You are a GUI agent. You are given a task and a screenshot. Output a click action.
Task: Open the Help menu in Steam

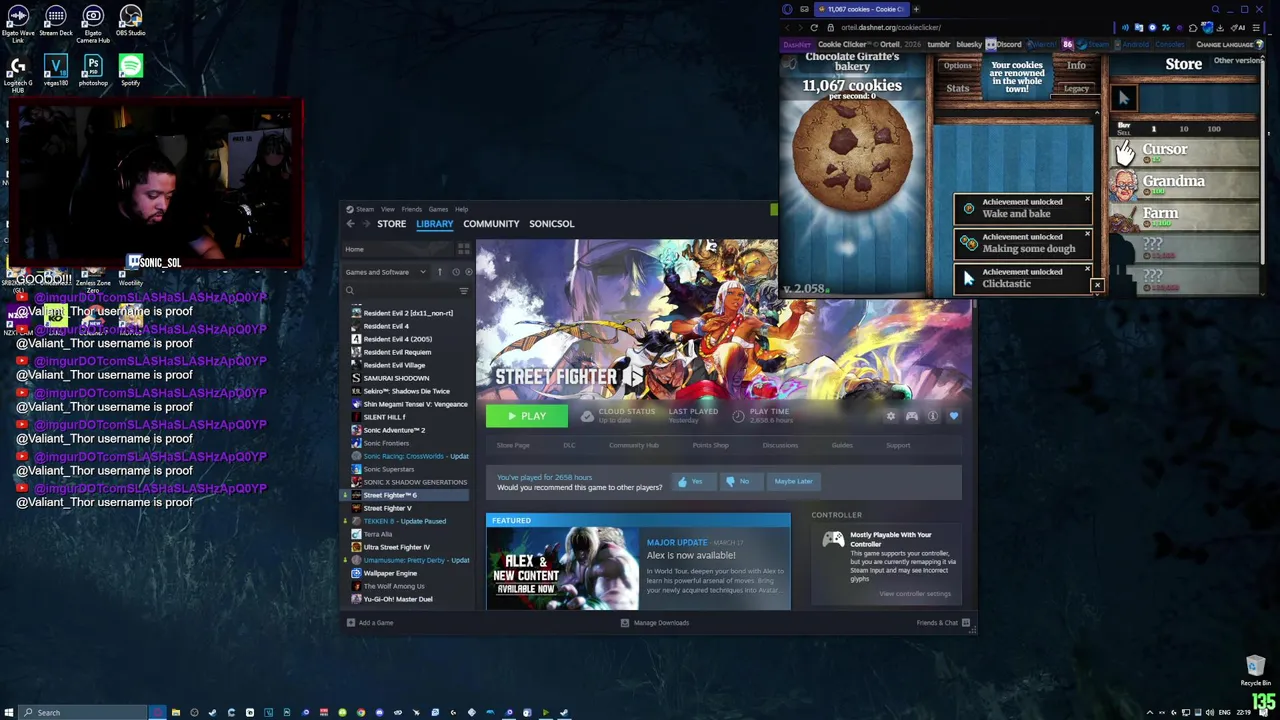461,209
